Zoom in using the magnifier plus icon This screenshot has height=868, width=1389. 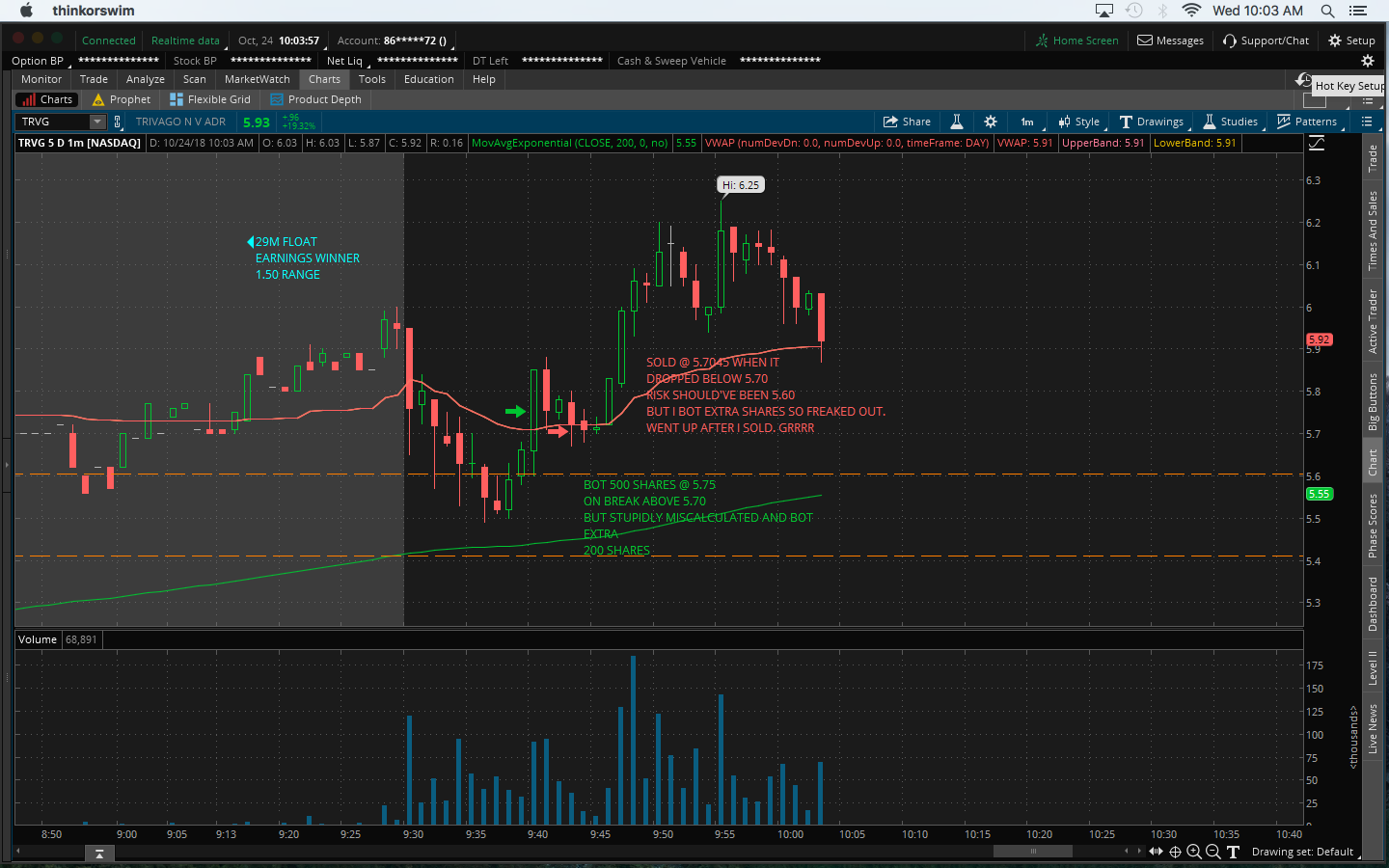click(1194, 852)
